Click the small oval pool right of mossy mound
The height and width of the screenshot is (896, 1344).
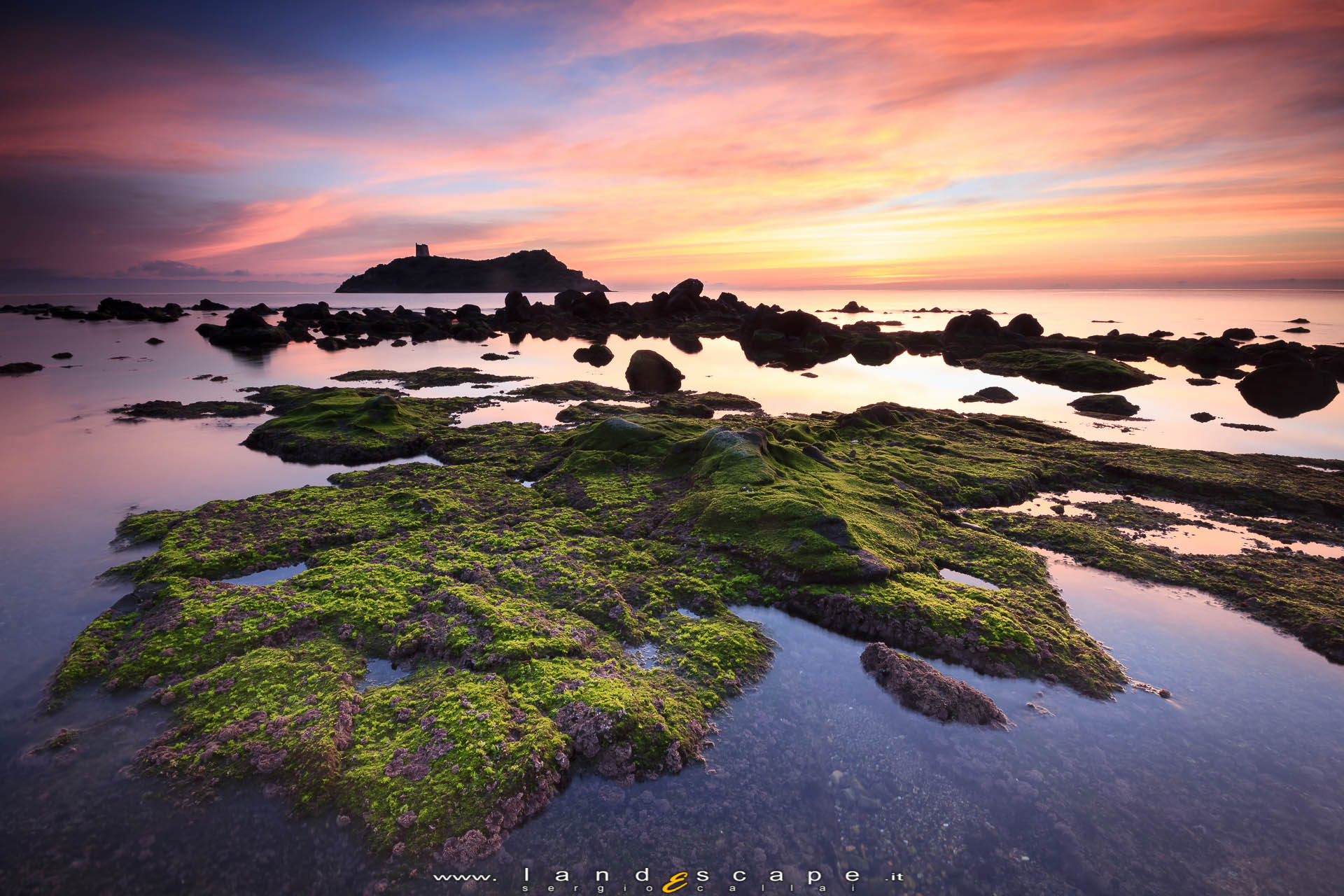click(x=967, y=579)
